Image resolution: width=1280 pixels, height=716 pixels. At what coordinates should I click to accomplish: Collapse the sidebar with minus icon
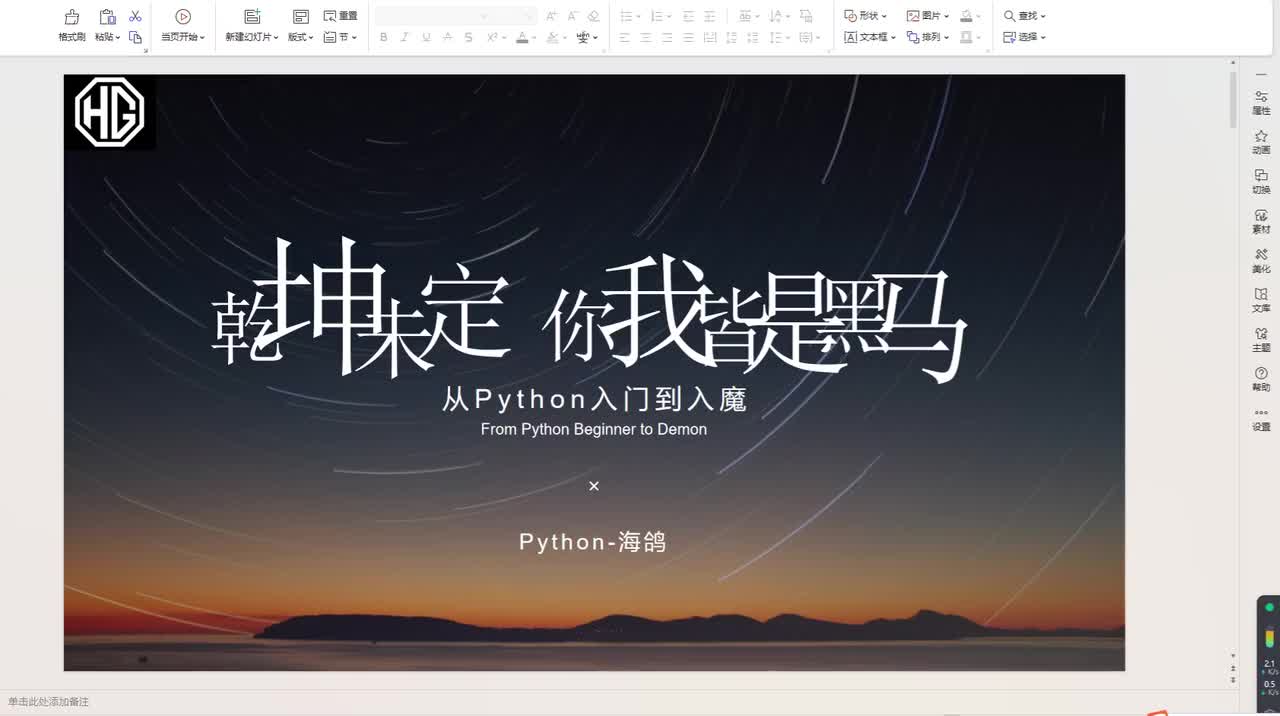coord(1261,75)
